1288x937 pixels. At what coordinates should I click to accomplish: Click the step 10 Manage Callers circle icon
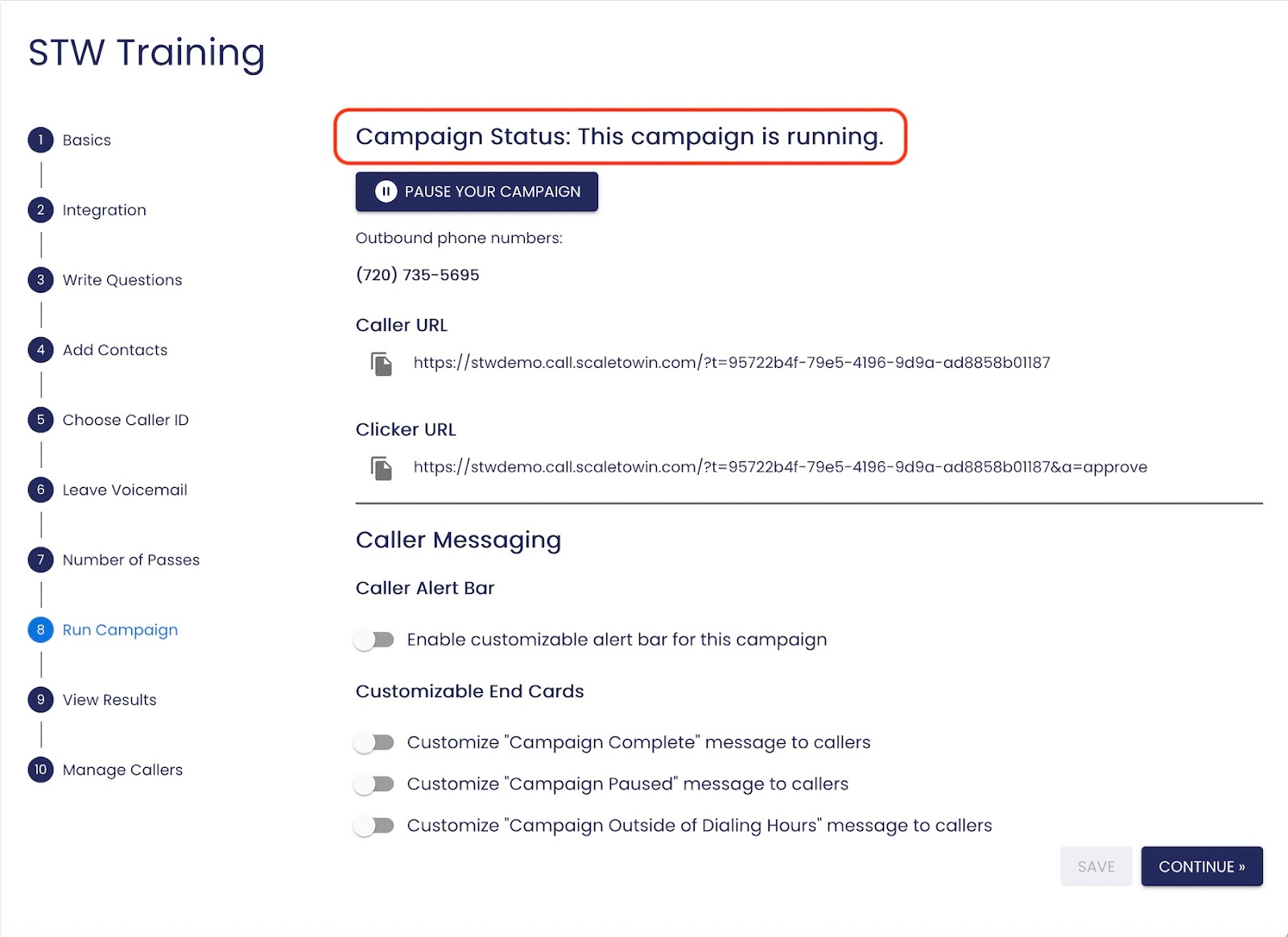(40, 770)
